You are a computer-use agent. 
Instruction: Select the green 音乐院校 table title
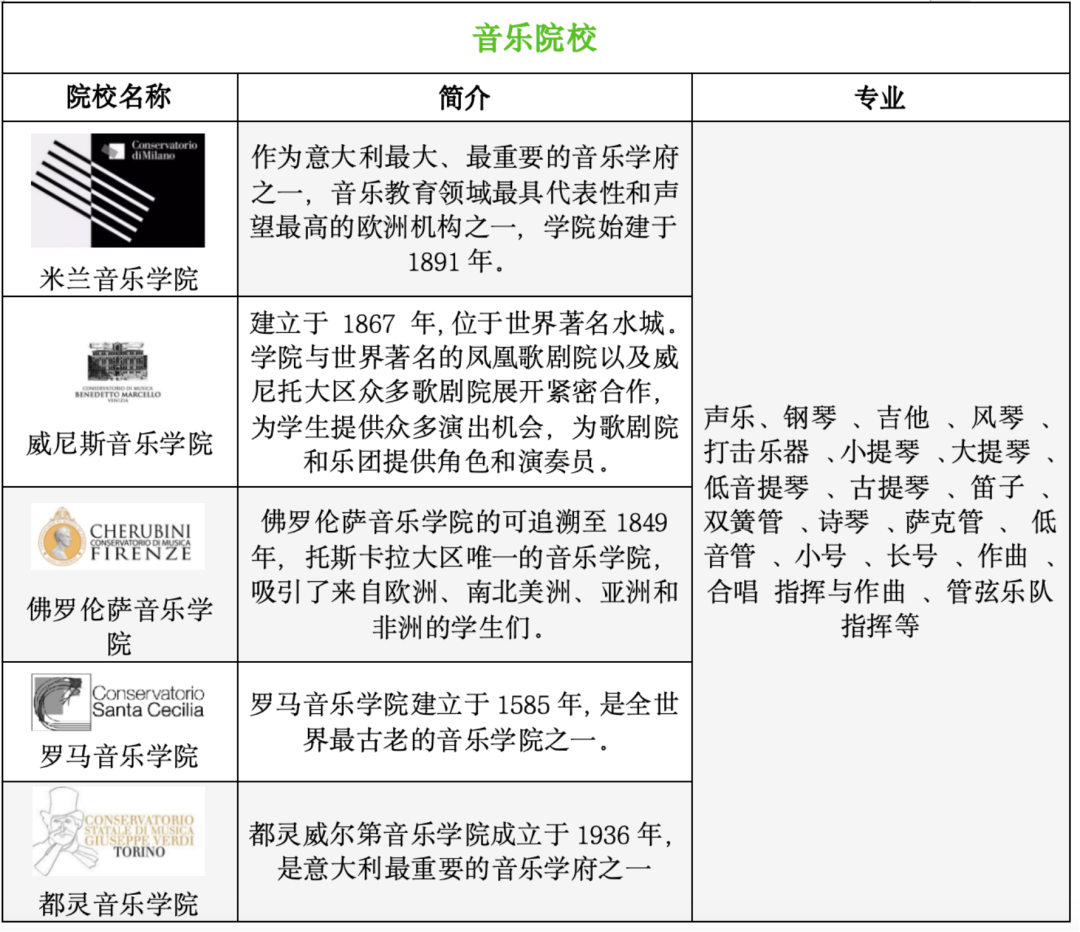pos(535,38)
